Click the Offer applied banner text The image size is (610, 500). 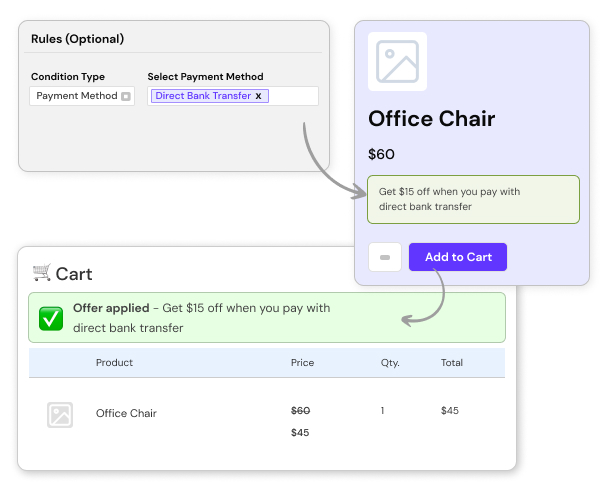200,318
